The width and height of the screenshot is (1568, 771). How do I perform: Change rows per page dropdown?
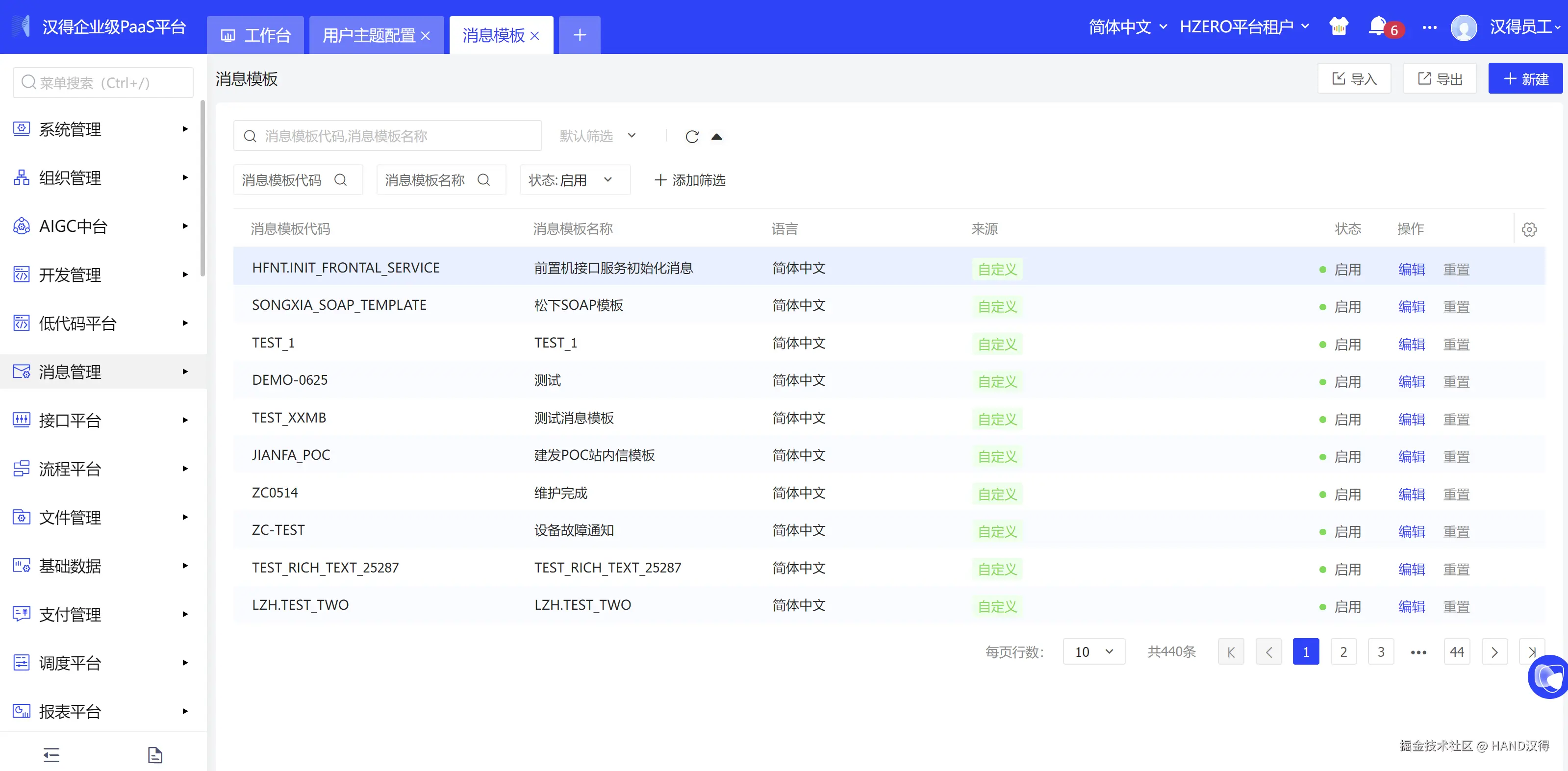(1093, 652)
